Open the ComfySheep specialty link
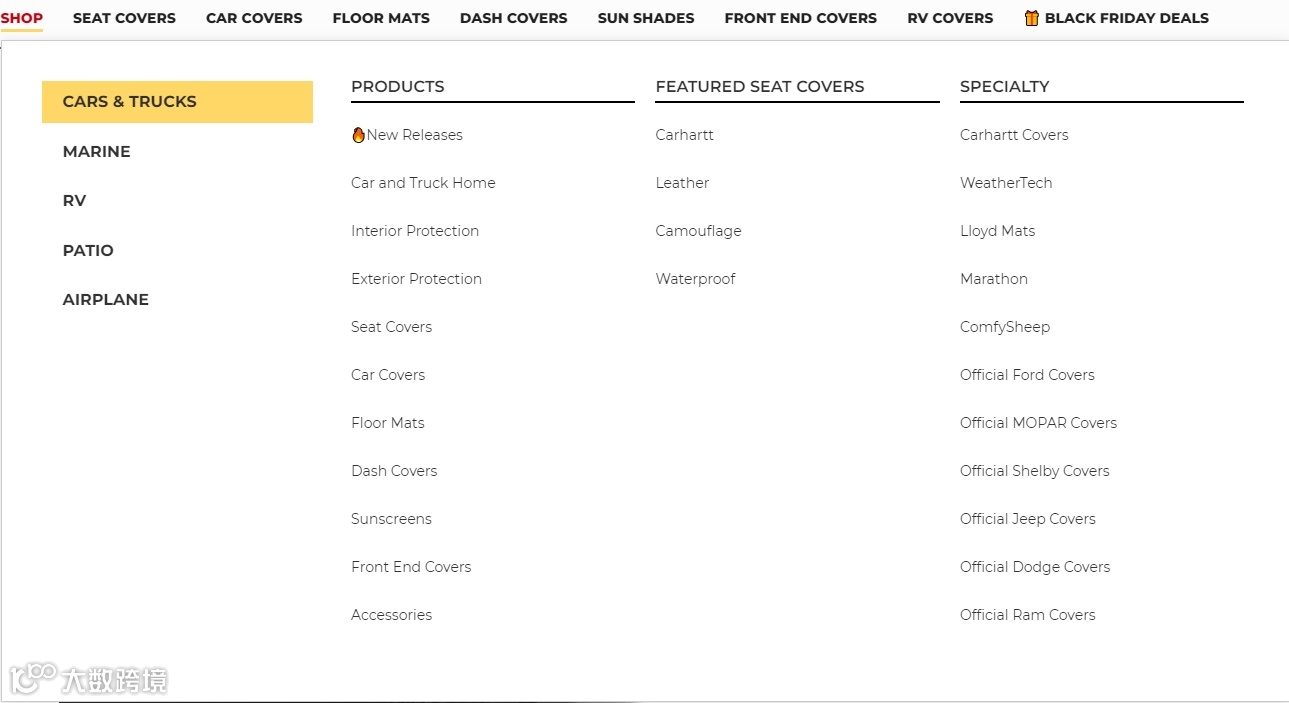This screenshot has width=1289, height=703. [1004, 327]
